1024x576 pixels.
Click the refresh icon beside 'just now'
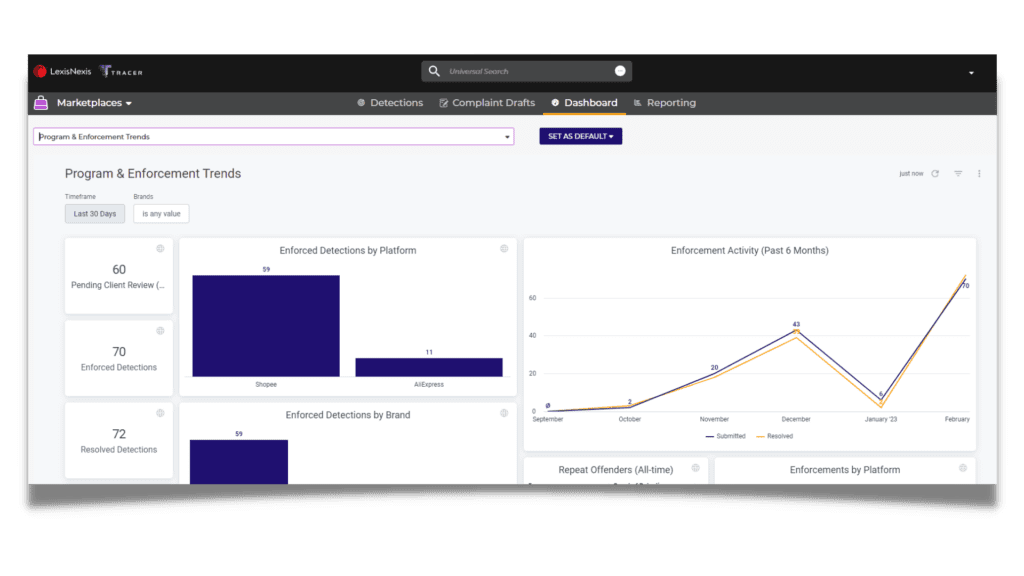tap(935, 174)
